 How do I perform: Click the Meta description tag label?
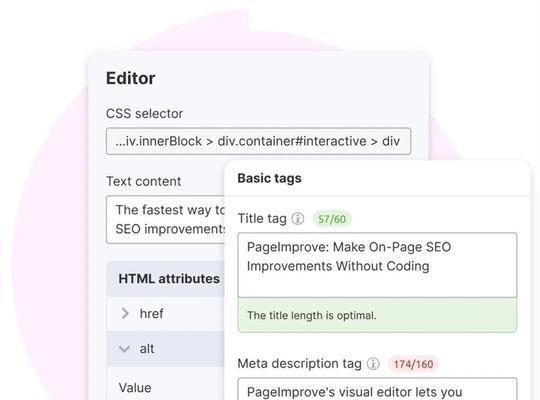tap(299, 363)
